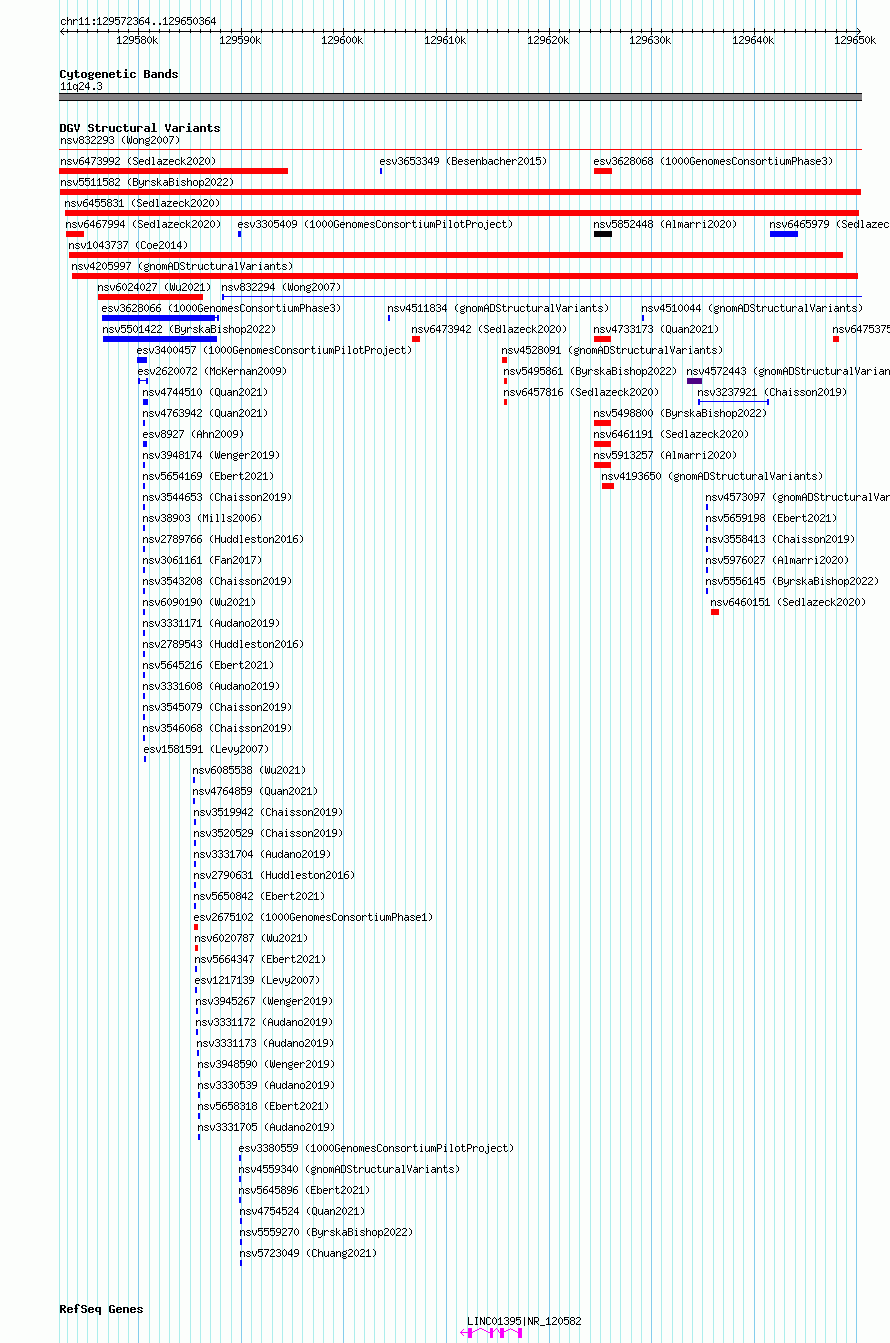
Task: Open nsv5852448 (Almarri2020) variant
Action: tap(665, 224)
